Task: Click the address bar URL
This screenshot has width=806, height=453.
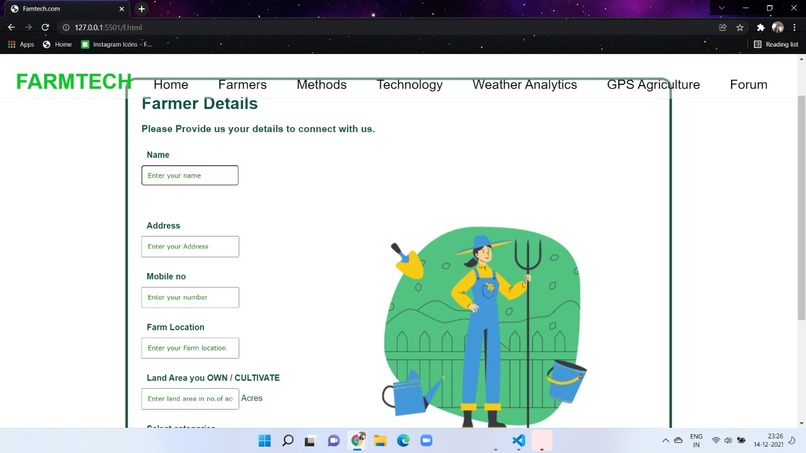Action: click(108, 27)
